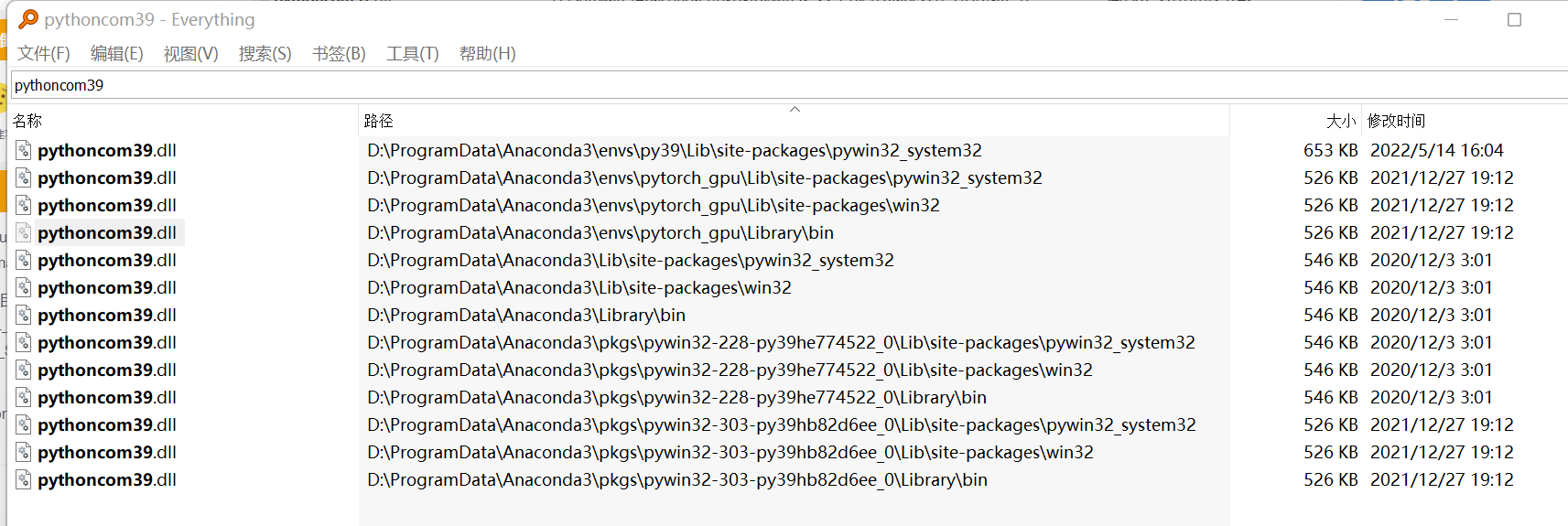The width and height of the screenshot is (1568, 526).
Task: Minimize the Everything window
Action: [1451, 19]
